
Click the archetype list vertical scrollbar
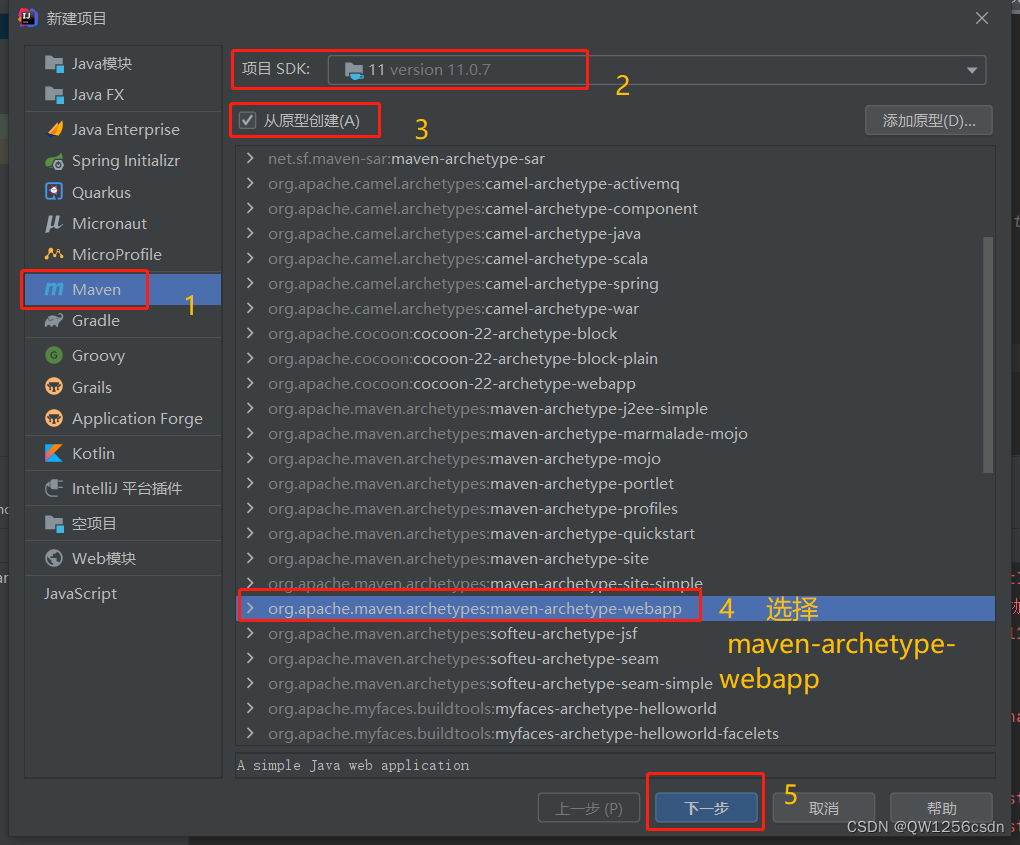(987, 355)
